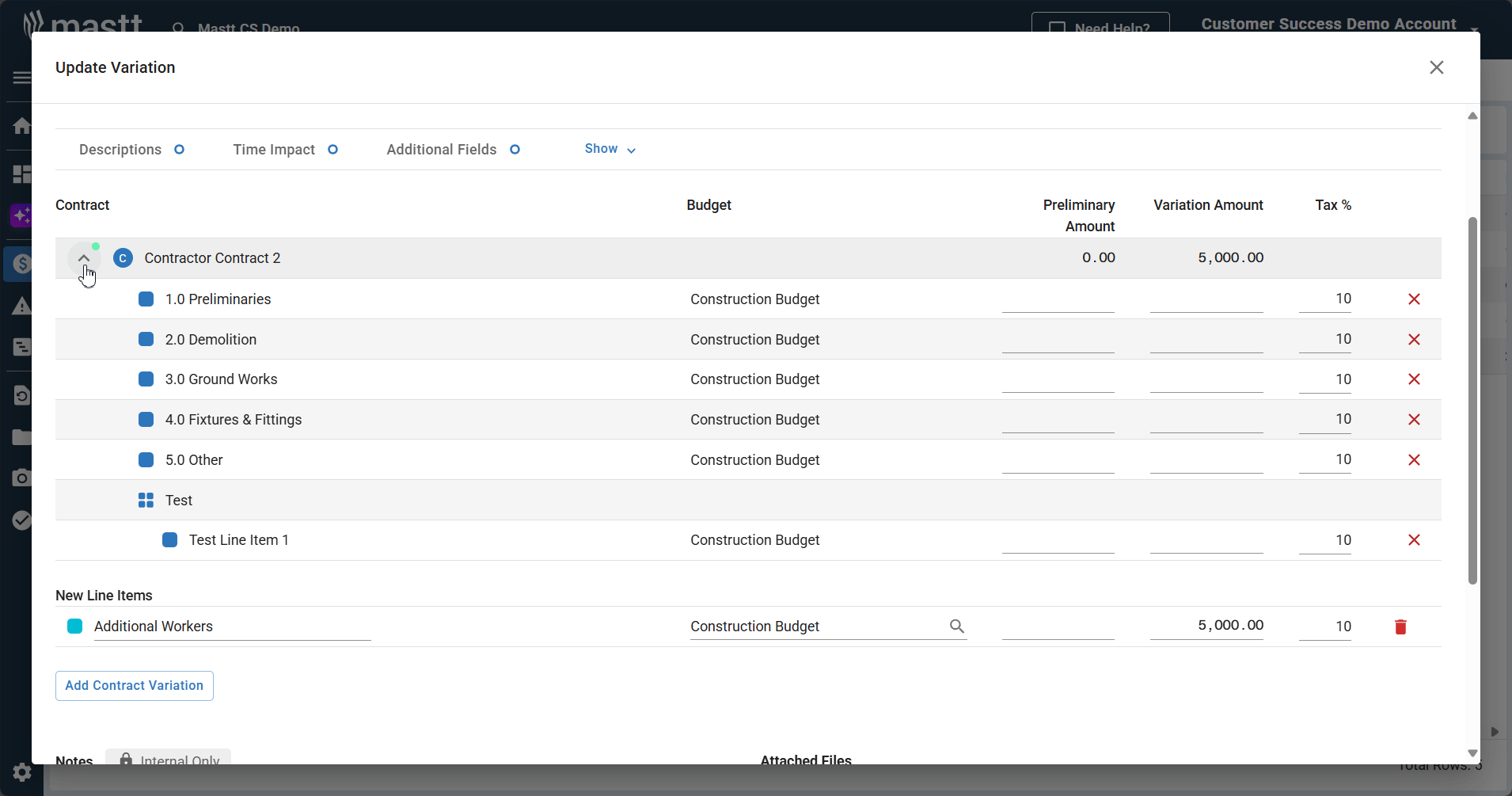This screenshot has height=796, width=1512.
Task: Click Variation Amount field for 4.0 Fixtures & Fittings
Action: coord(1206,420)
